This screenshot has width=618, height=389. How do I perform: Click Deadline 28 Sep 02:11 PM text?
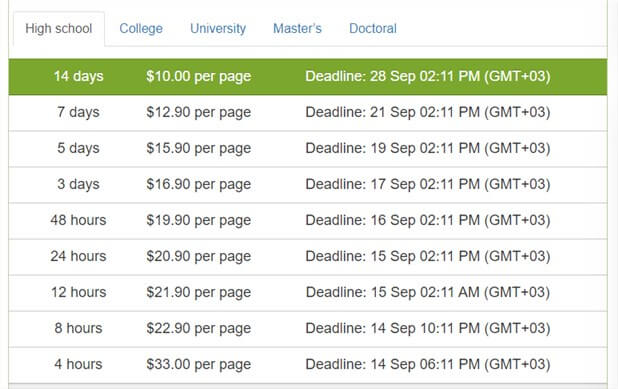(428, 76)
